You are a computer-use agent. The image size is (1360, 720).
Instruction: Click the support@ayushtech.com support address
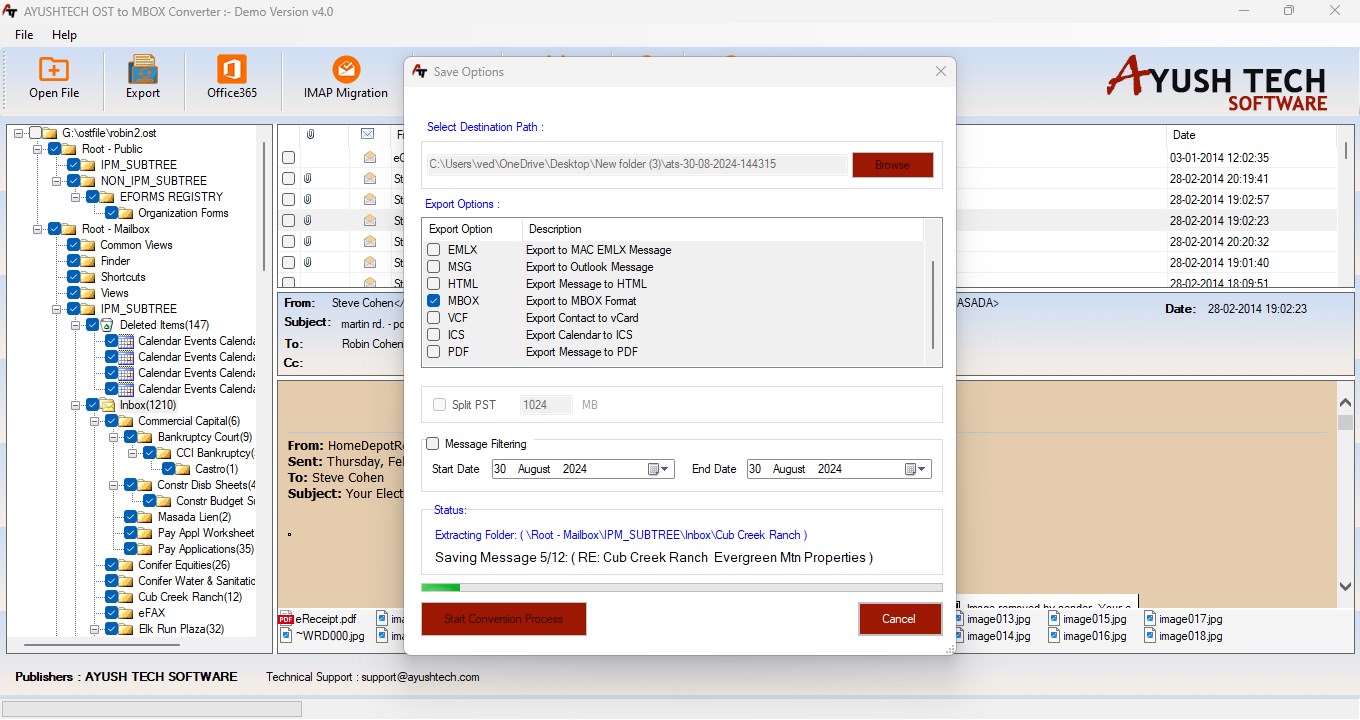420,677
